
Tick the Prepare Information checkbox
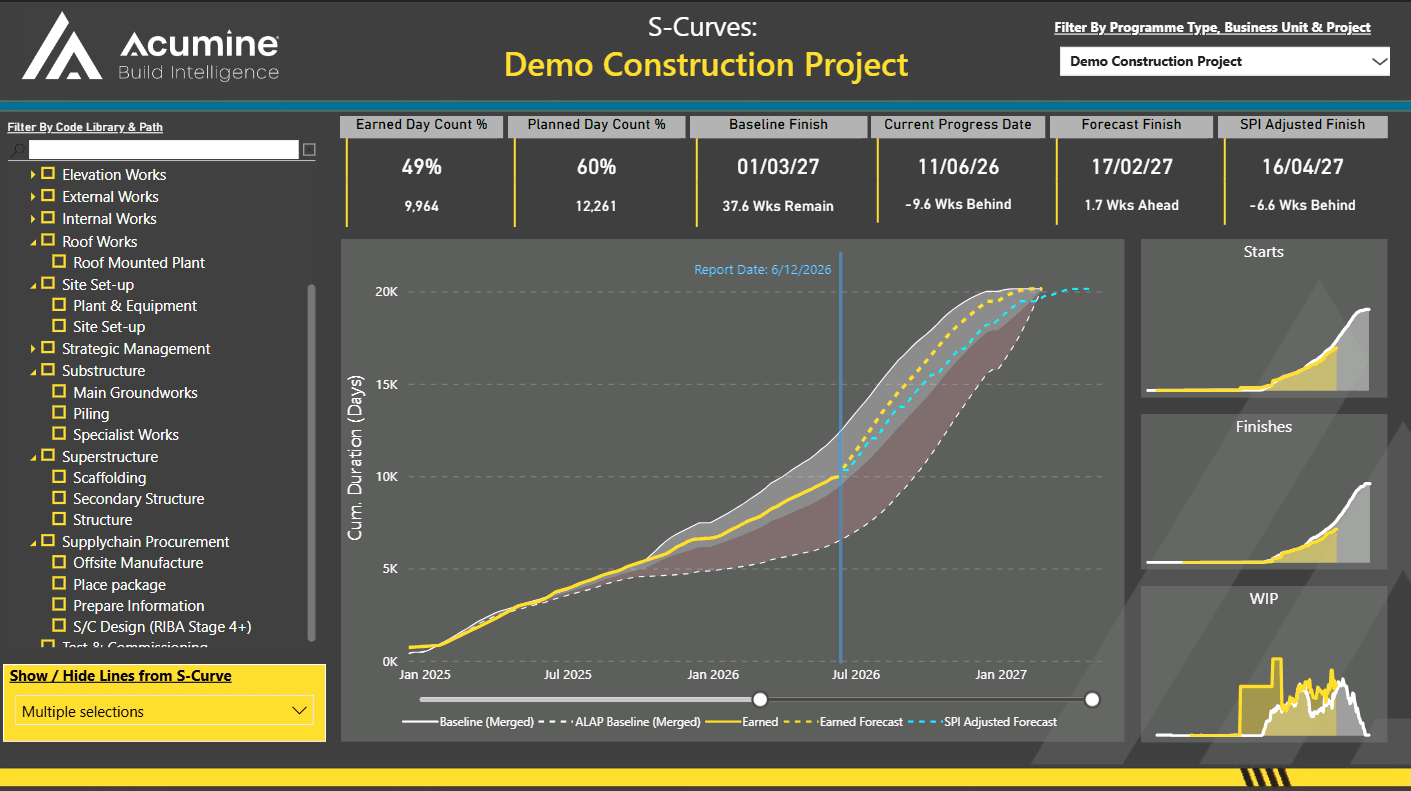coord(59,605)
